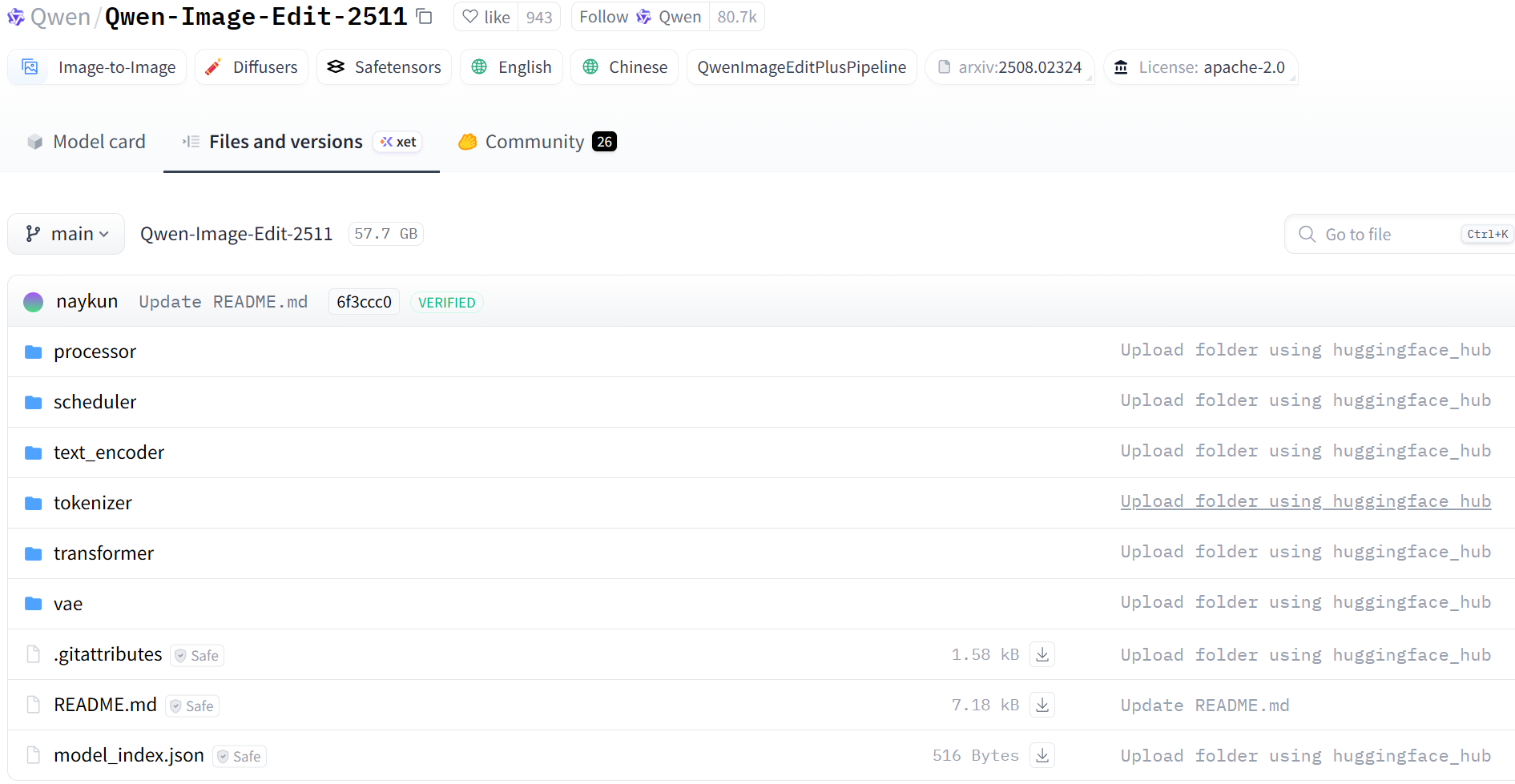Open the Update README.md latest commit message
The image size is (1515, 784).
pos(224,302)
